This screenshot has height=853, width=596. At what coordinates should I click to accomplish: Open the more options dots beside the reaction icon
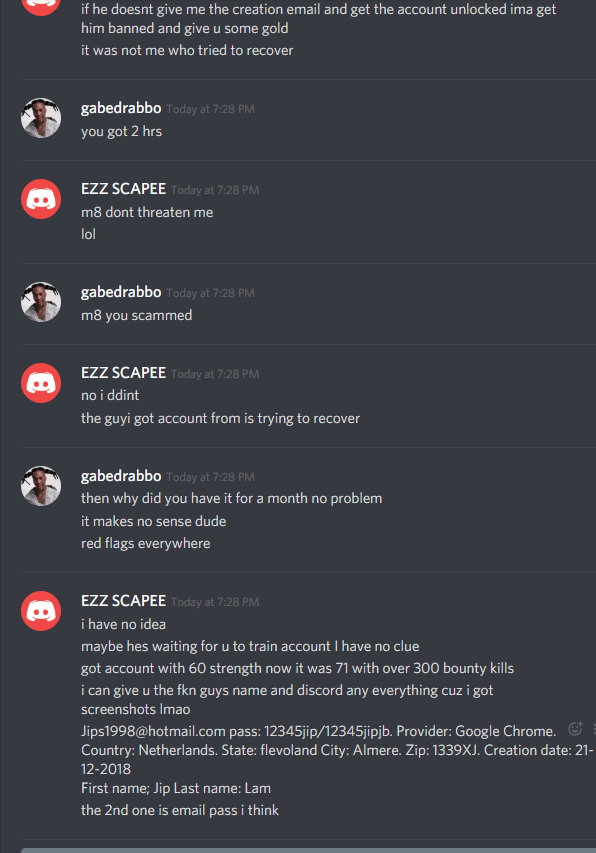[594, 728]
